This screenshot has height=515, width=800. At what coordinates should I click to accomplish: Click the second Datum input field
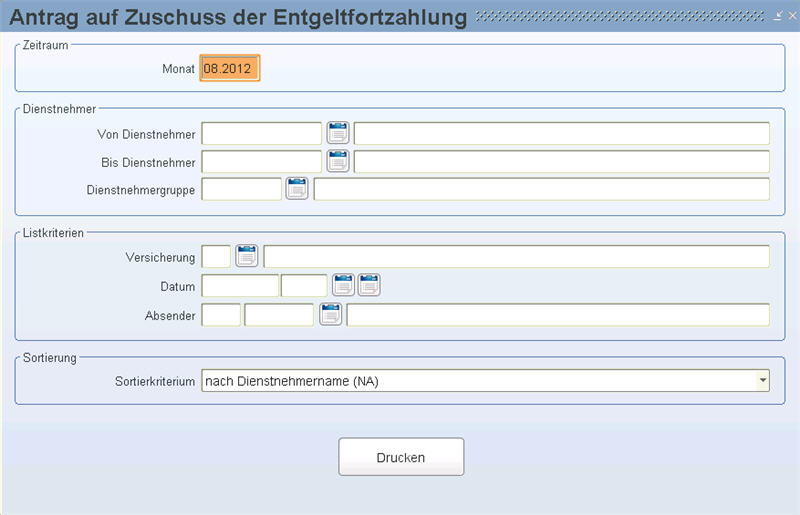[x=304, y=286]
